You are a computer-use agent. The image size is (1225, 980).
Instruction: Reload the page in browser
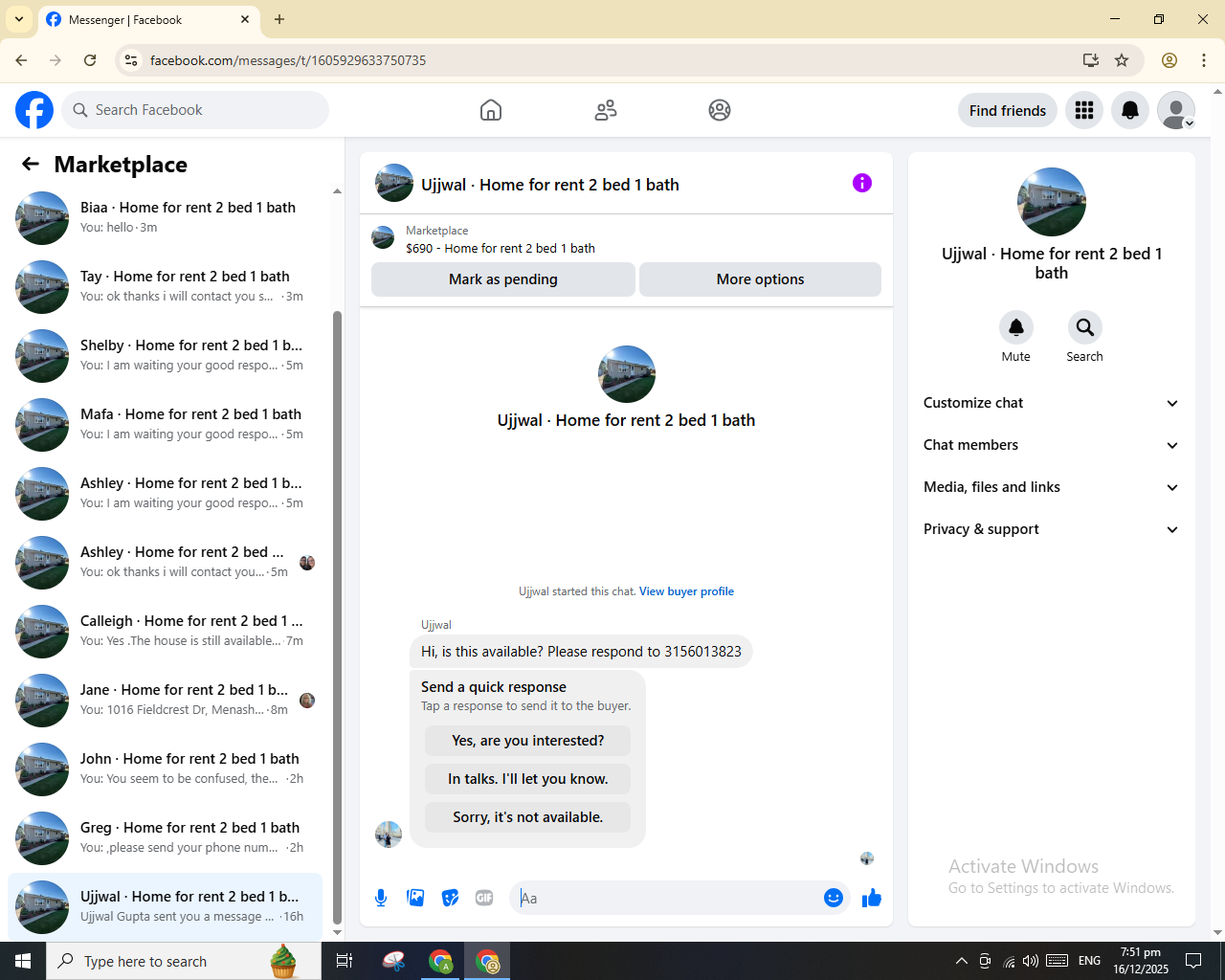[90, 60]
